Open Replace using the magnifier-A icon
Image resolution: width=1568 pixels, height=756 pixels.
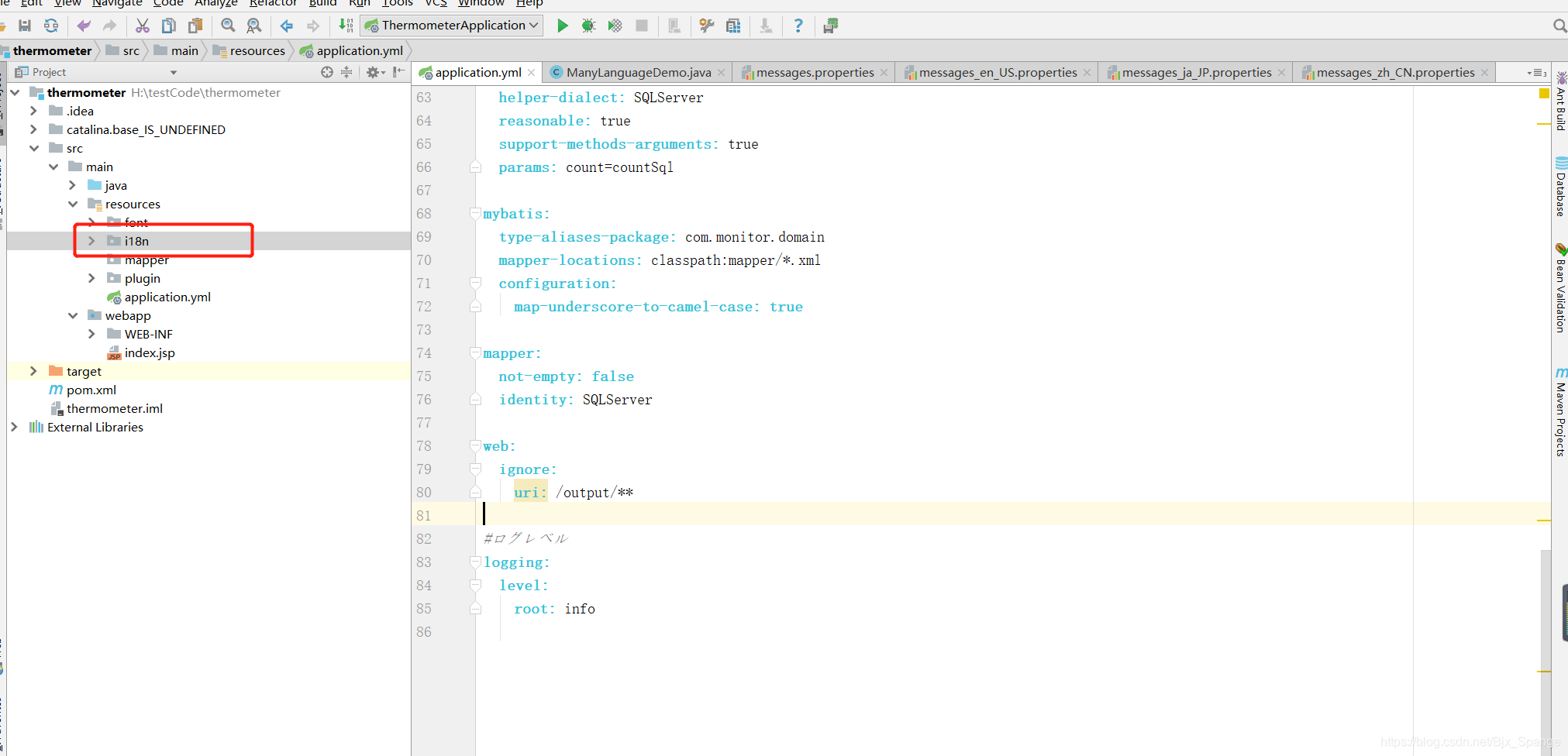[x=253, y=26]
